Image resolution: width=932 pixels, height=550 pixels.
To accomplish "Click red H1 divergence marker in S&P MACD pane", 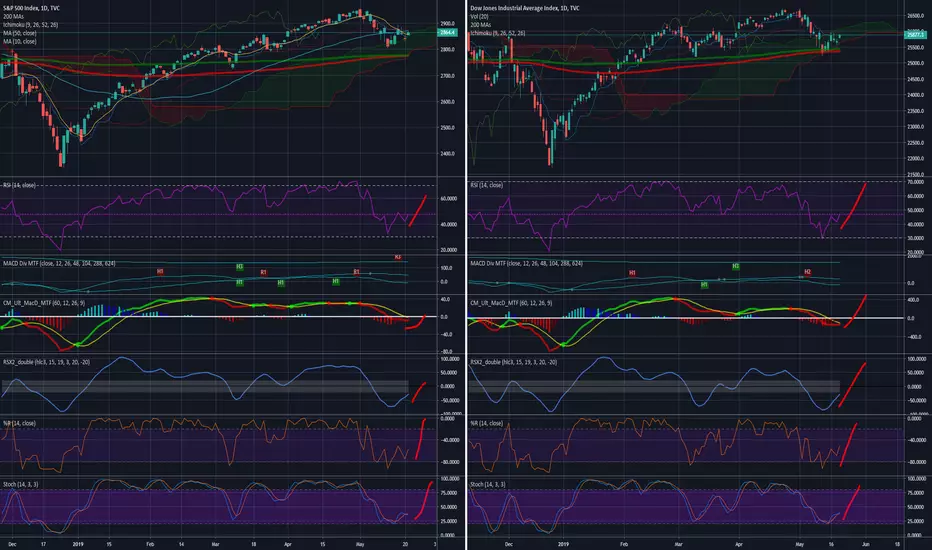I will (x=160, y=272).
